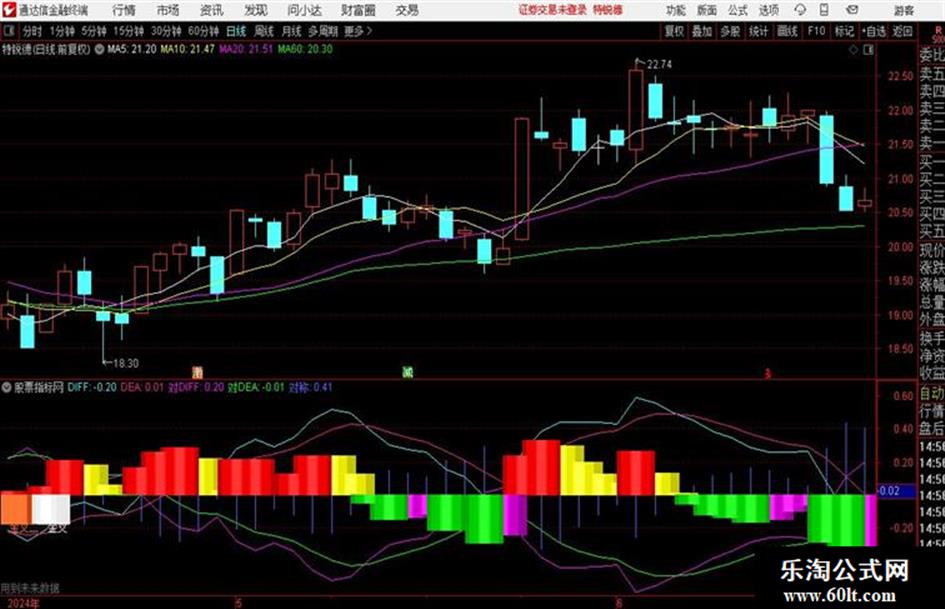Expand the main chart indicator dropdown arrow
945x609 pixels.
click(99, 49)
